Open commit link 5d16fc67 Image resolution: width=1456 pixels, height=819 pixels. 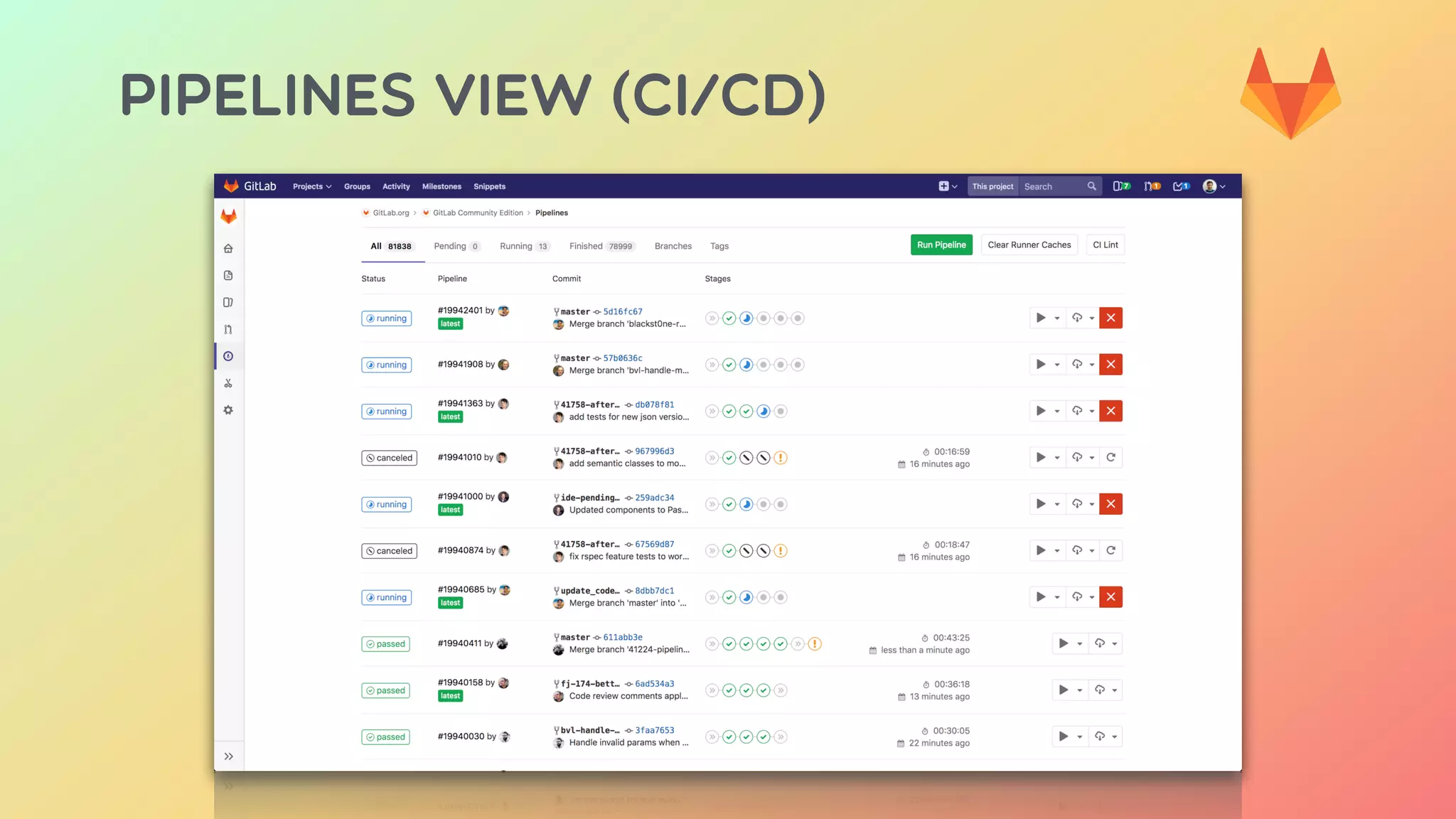[x=623, y=311]
